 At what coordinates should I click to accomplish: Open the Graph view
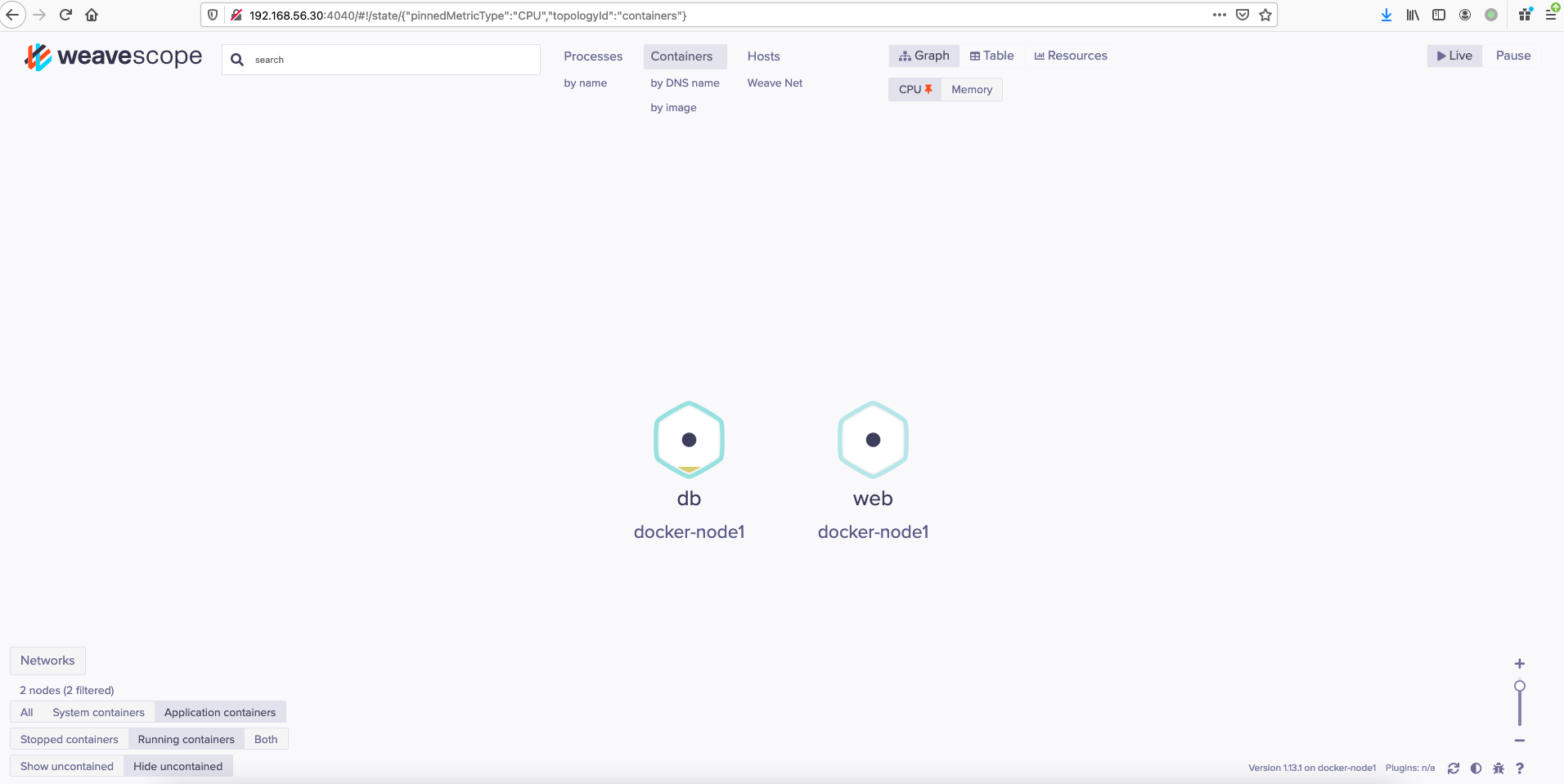[x=924, y=56]
